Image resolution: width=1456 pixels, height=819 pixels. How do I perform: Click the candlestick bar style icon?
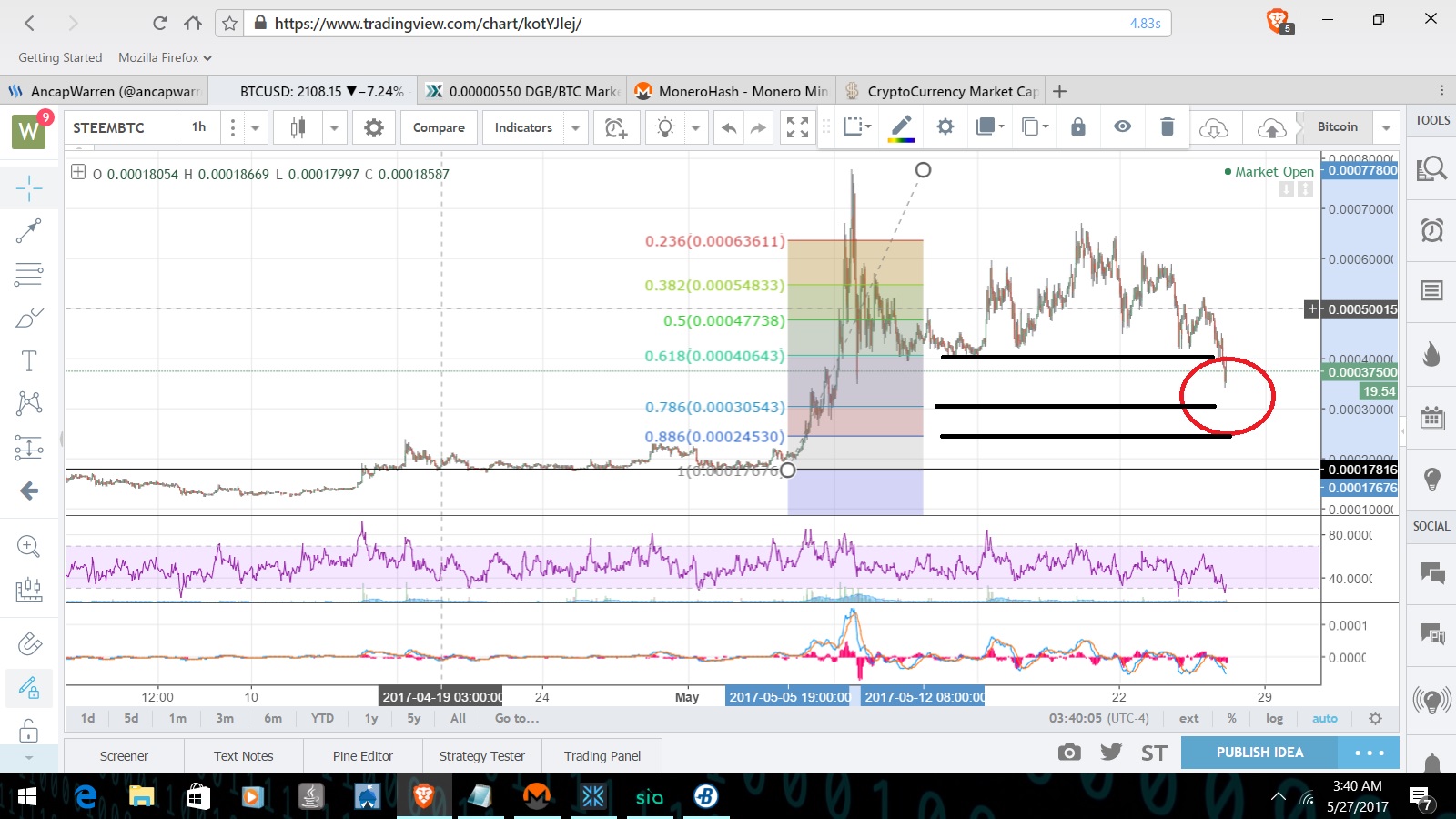click(x=298, y=127)
